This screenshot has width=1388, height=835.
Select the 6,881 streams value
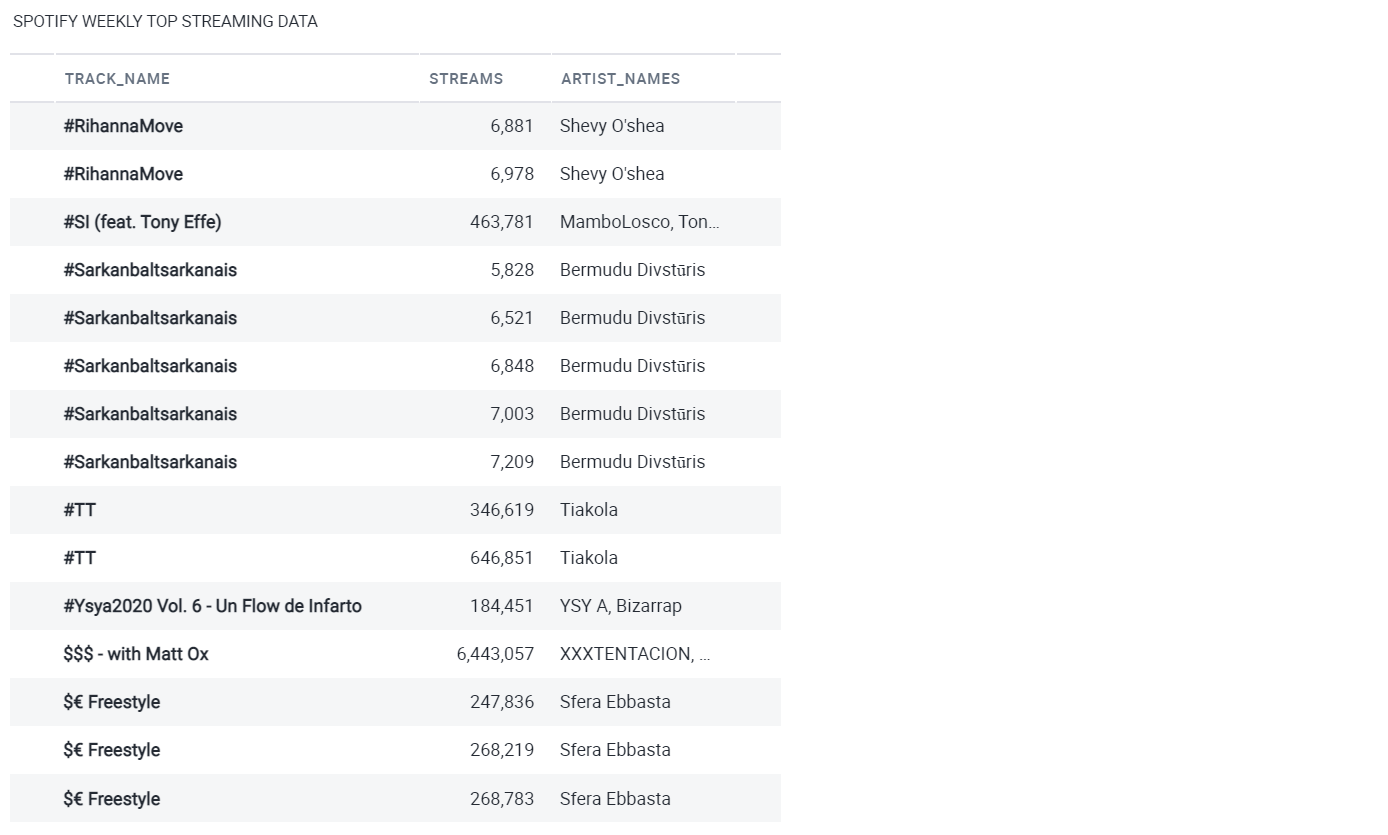(512, 126)
